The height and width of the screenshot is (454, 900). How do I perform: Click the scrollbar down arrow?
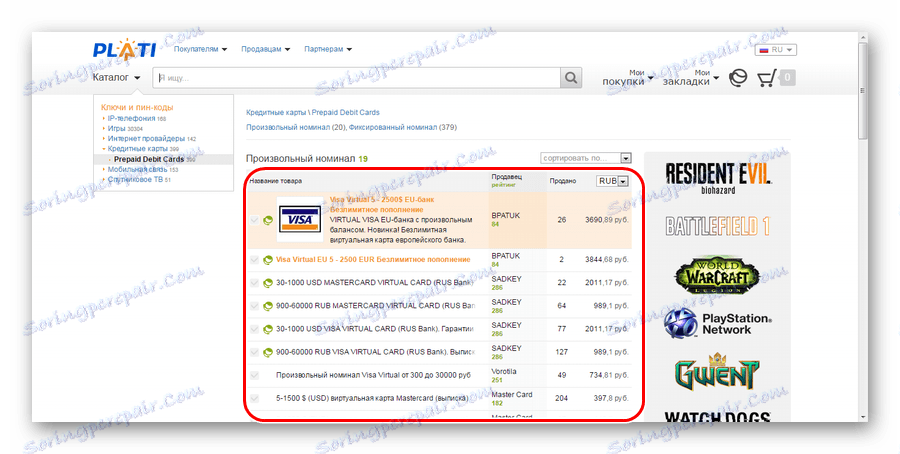(863, 417)
